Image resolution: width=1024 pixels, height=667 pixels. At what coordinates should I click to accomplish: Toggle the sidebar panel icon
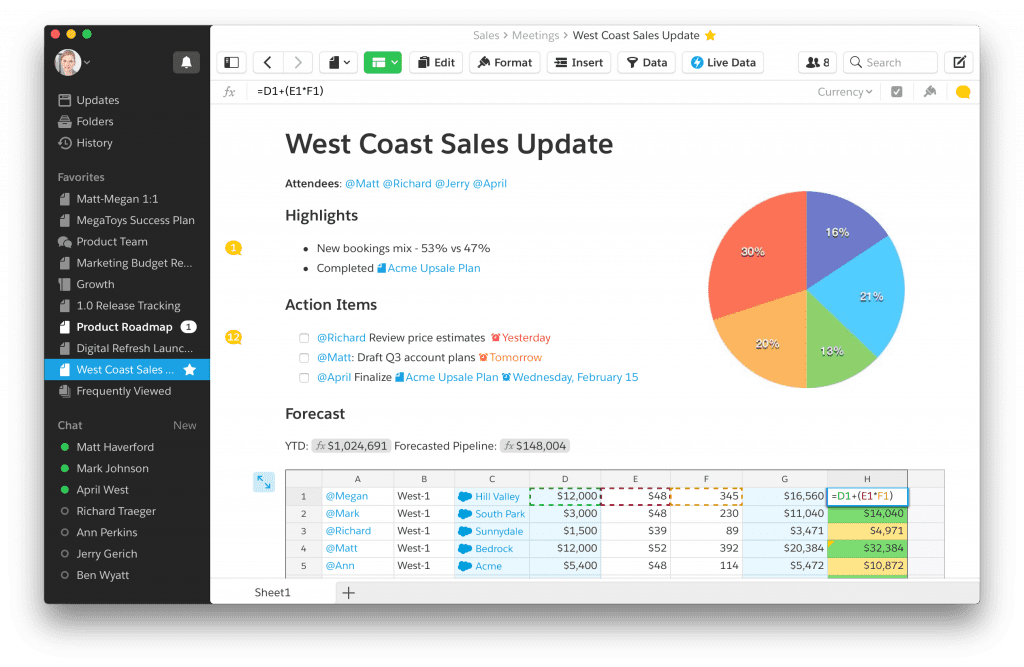click(231, 62)
